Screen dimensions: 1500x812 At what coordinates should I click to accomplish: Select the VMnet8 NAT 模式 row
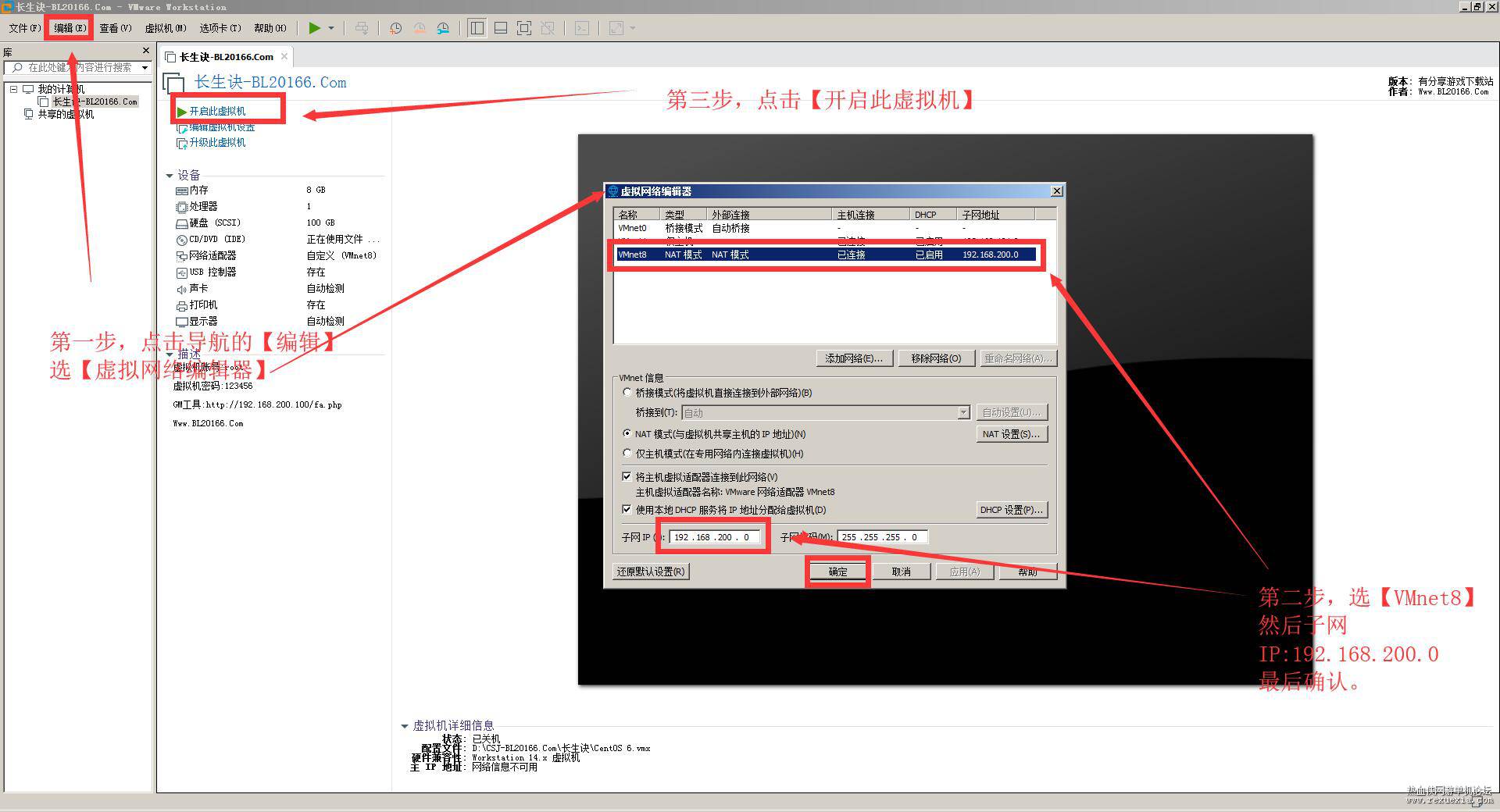tap(826, 255)
